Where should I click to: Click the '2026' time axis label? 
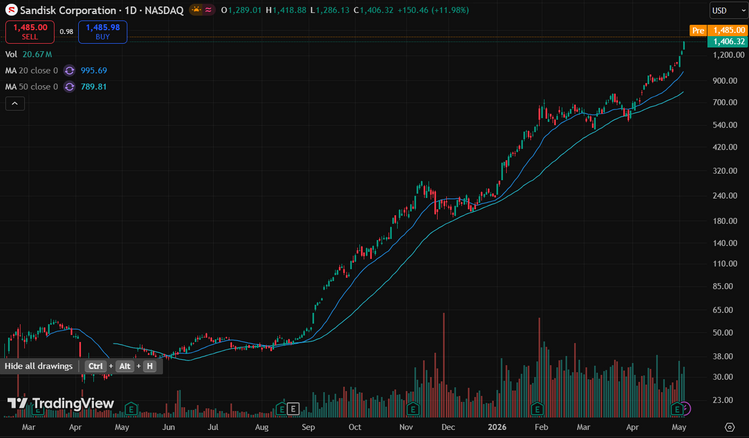(x=497, y=427)
